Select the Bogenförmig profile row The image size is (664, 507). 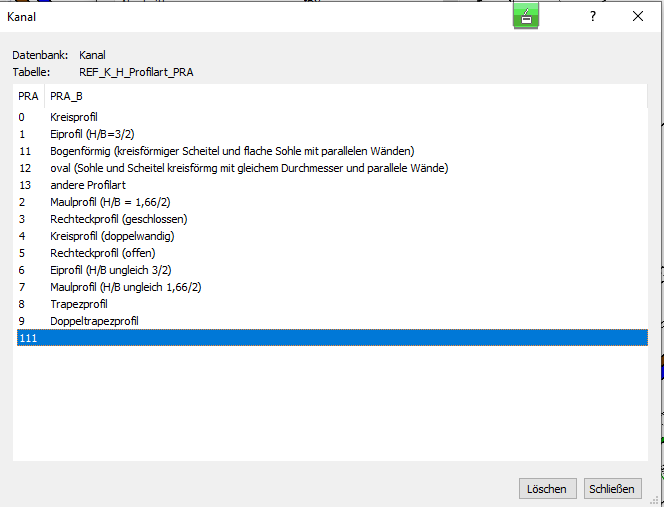[231, 151]
